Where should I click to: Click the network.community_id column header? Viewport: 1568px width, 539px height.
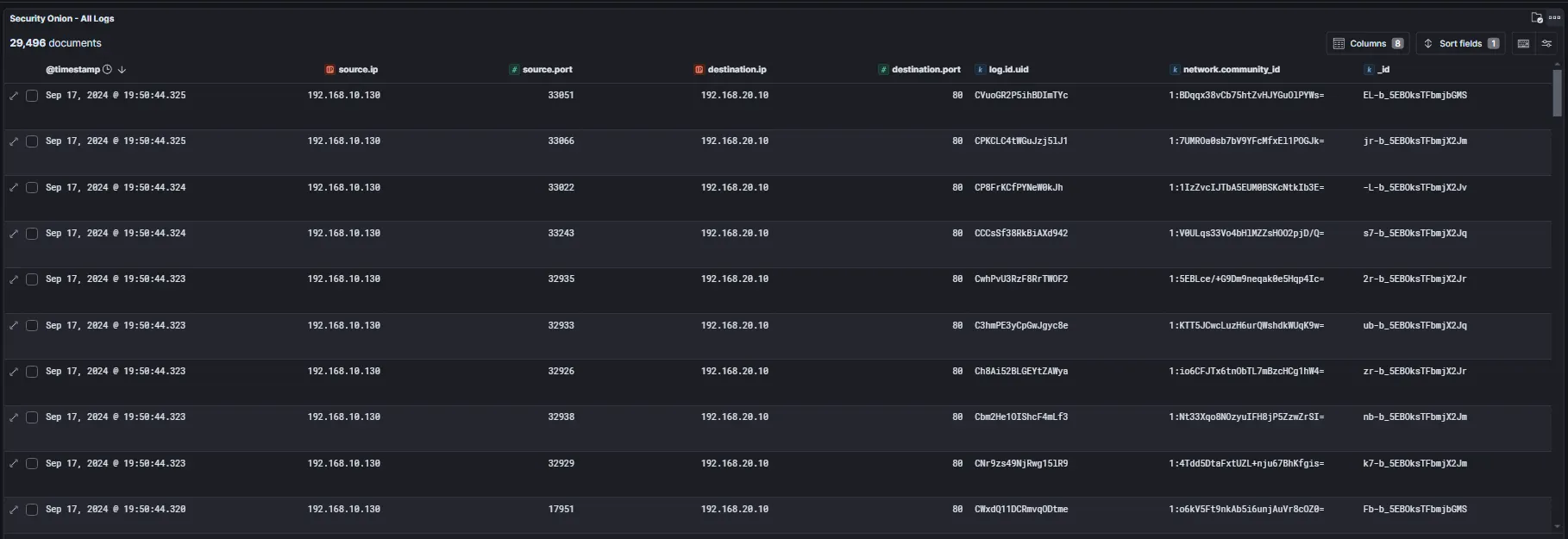click(1231, 70)
